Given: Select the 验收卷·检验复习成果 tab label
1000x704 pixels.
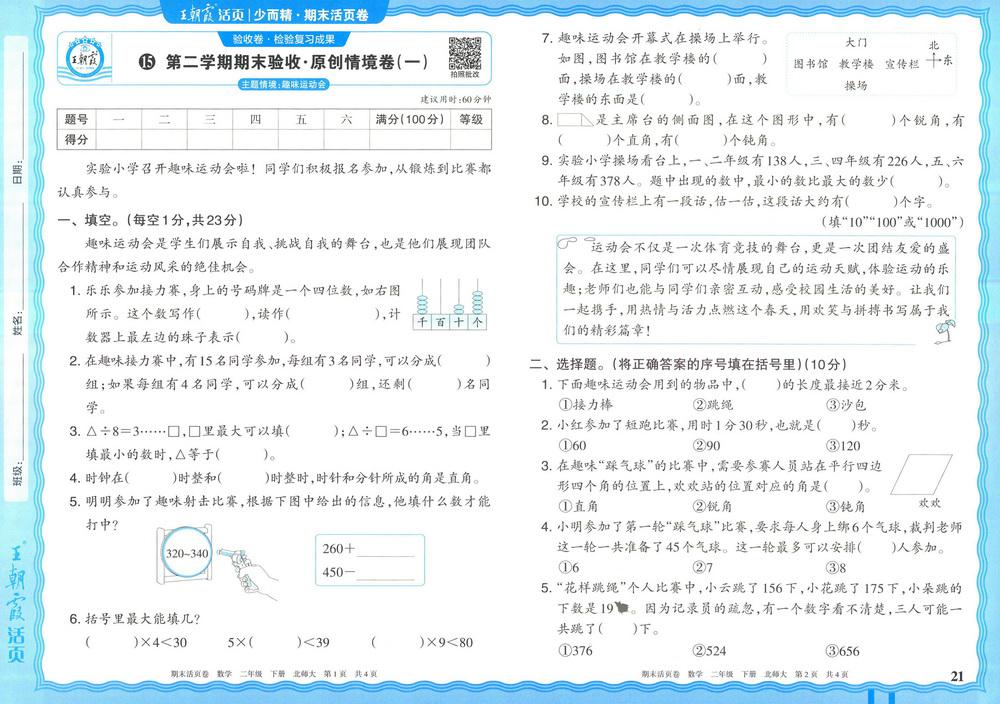Looking at the screenshot, I should coord(284,39).
